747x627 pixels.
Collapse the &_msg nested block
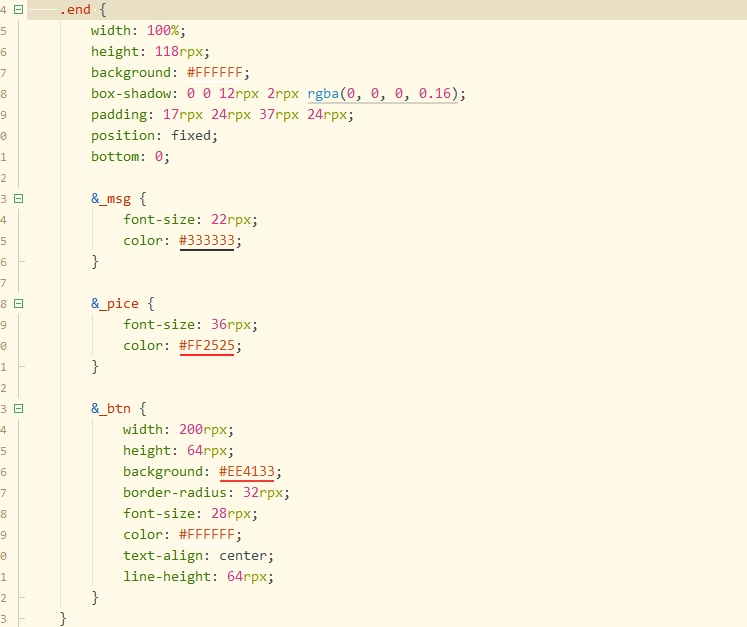(19, 199)
